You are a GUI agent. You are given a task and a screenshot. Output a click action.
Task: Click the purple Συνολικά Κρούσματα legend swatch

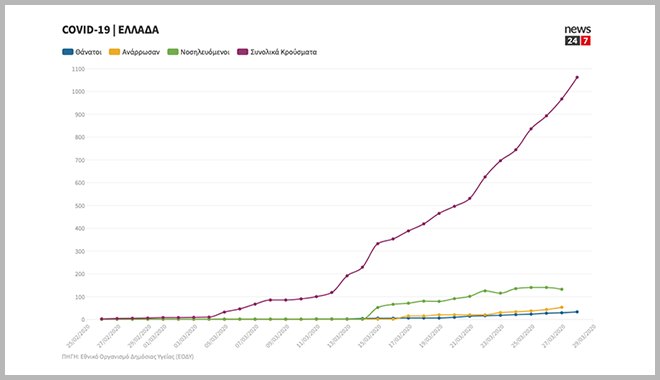click(243, 52)
